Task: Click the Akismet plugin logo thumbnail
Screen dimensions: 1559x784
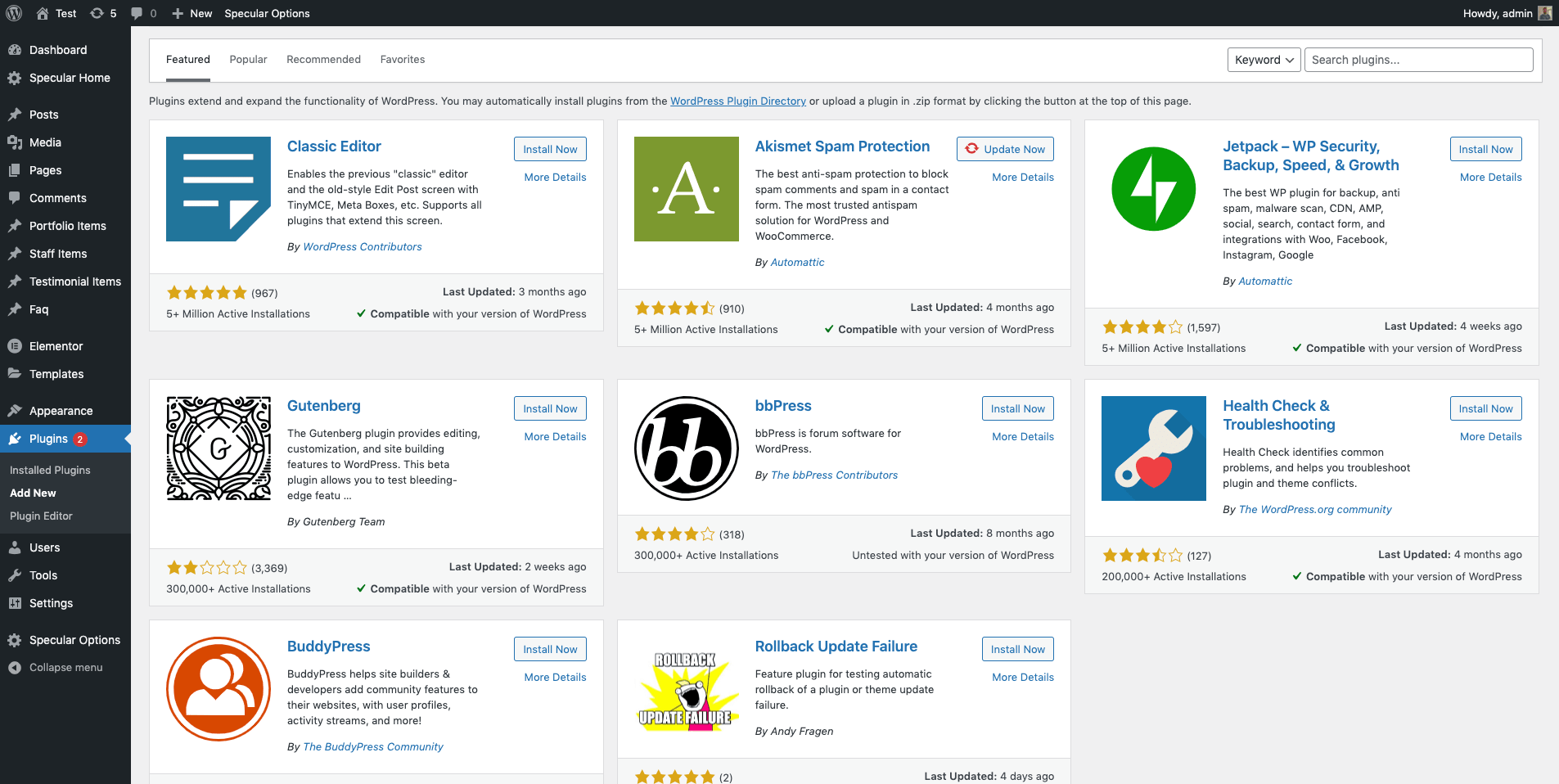Action: click(687, 189)
